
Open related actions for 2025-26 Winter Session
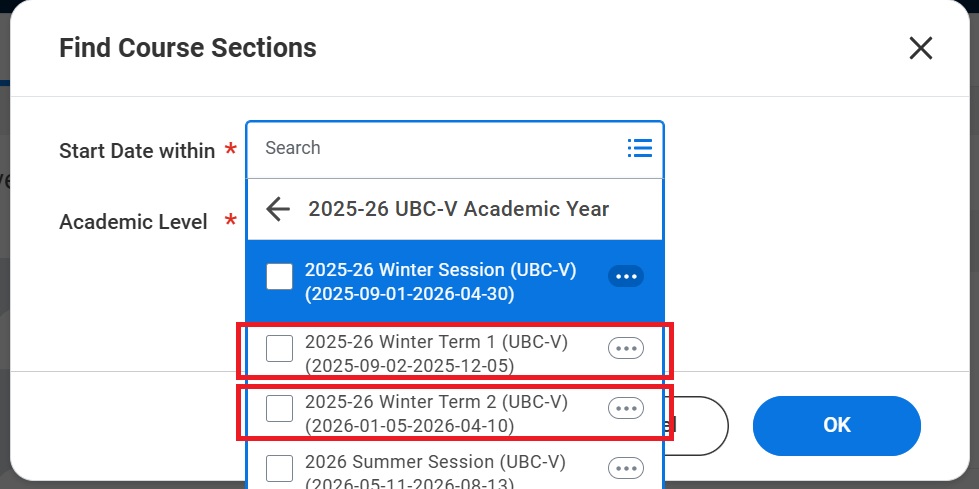[x=626, y=276]
